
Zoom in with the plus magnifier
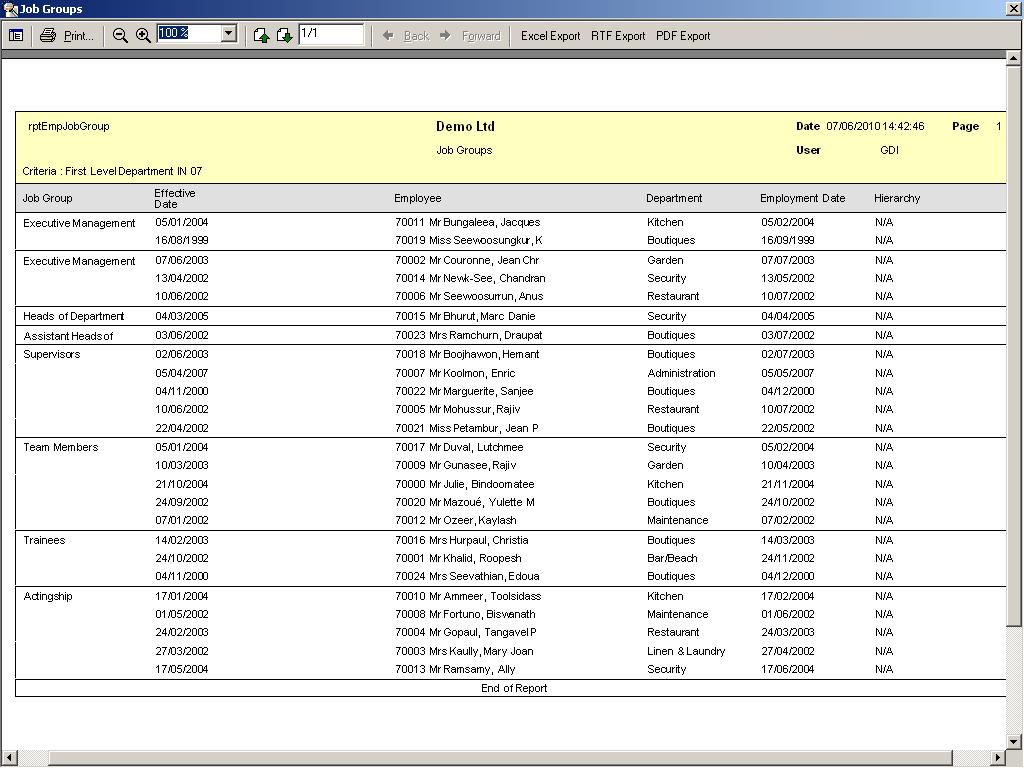[x=143, y=35]
